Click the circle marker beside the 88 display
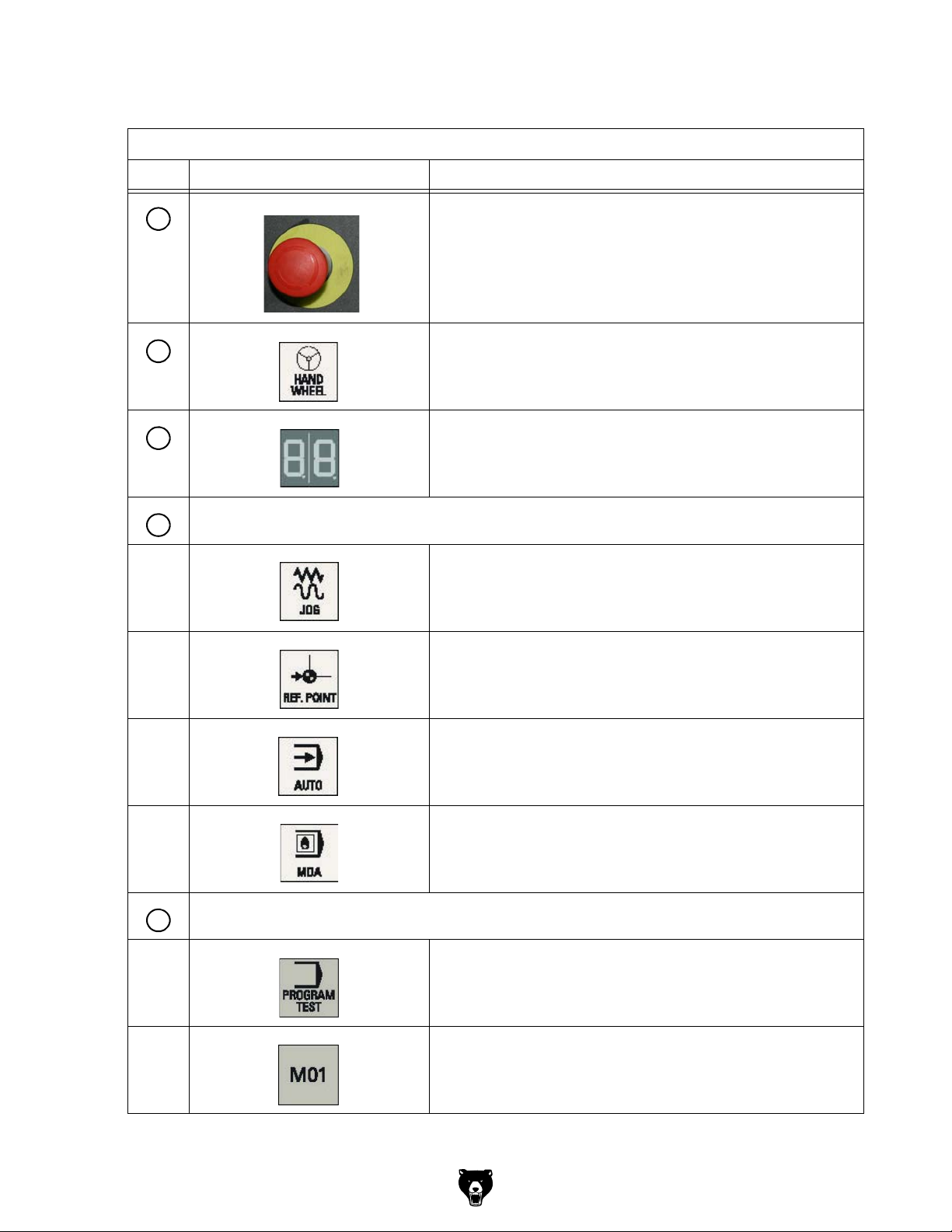 pos(159,438)
